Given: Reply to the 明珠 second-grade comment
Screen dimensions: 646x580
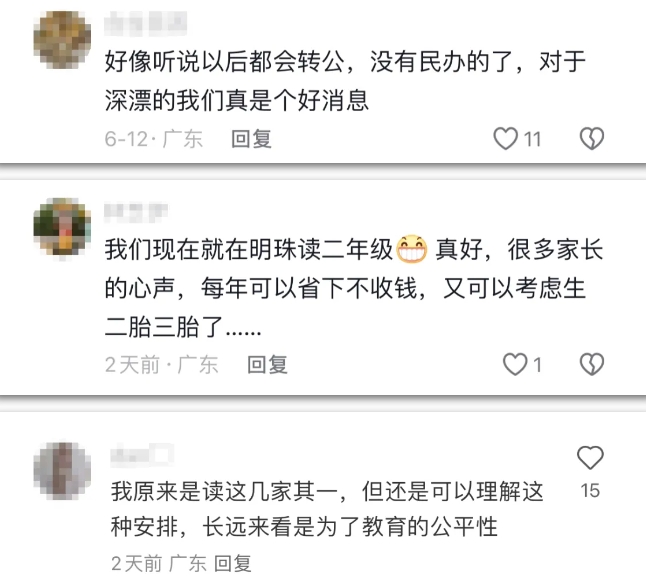Looking at the screenshot, I should [267, 365].
